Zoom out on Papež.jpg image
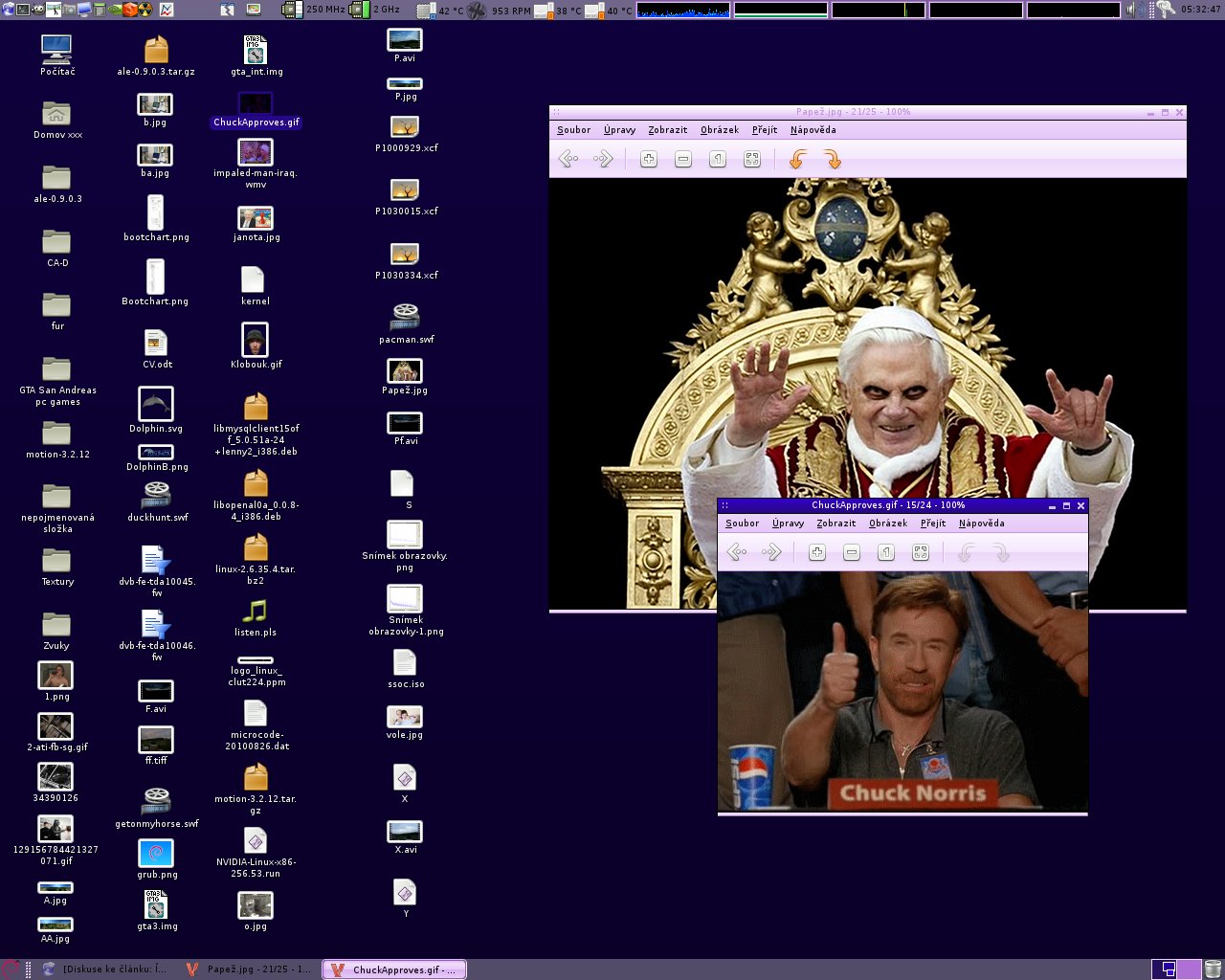 (683, 159)
